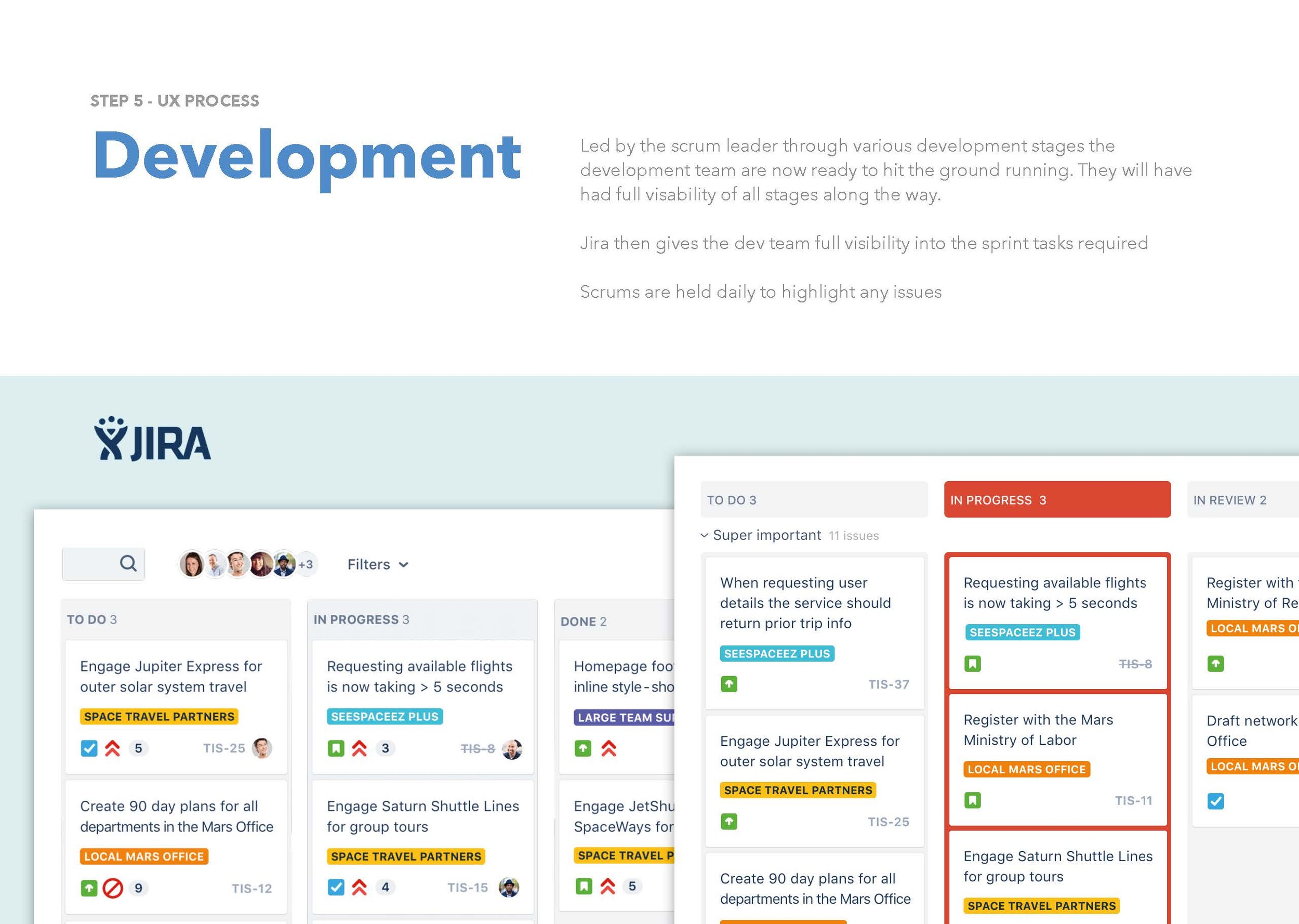Click the green bookmark icon on TIS-11 card
Viewport: 1299px width, 924px height.
pyautogui.click(x=973, y=800)
